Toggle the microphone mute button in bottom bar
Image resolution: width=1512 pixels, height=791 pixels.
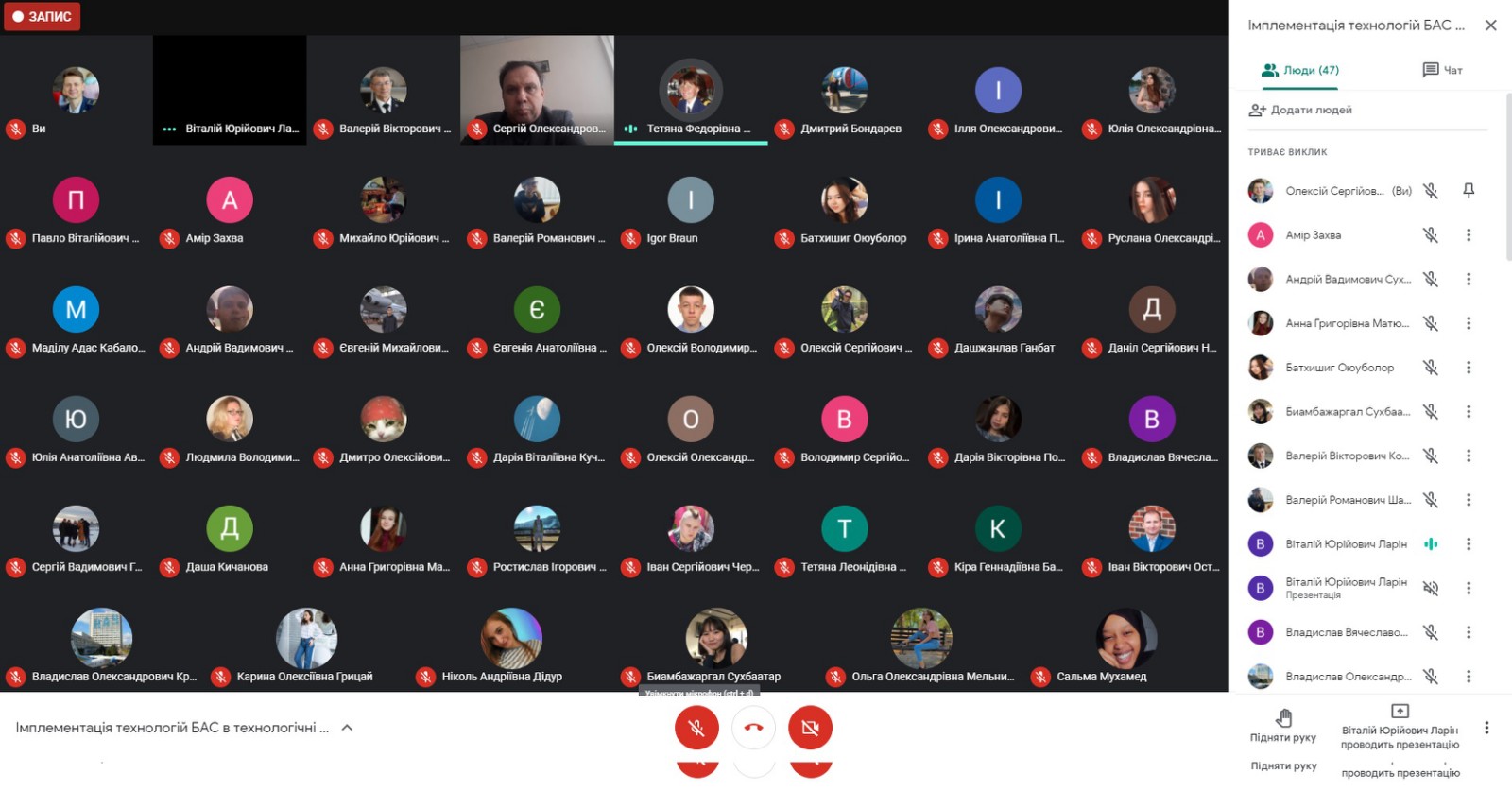[696, 728]
